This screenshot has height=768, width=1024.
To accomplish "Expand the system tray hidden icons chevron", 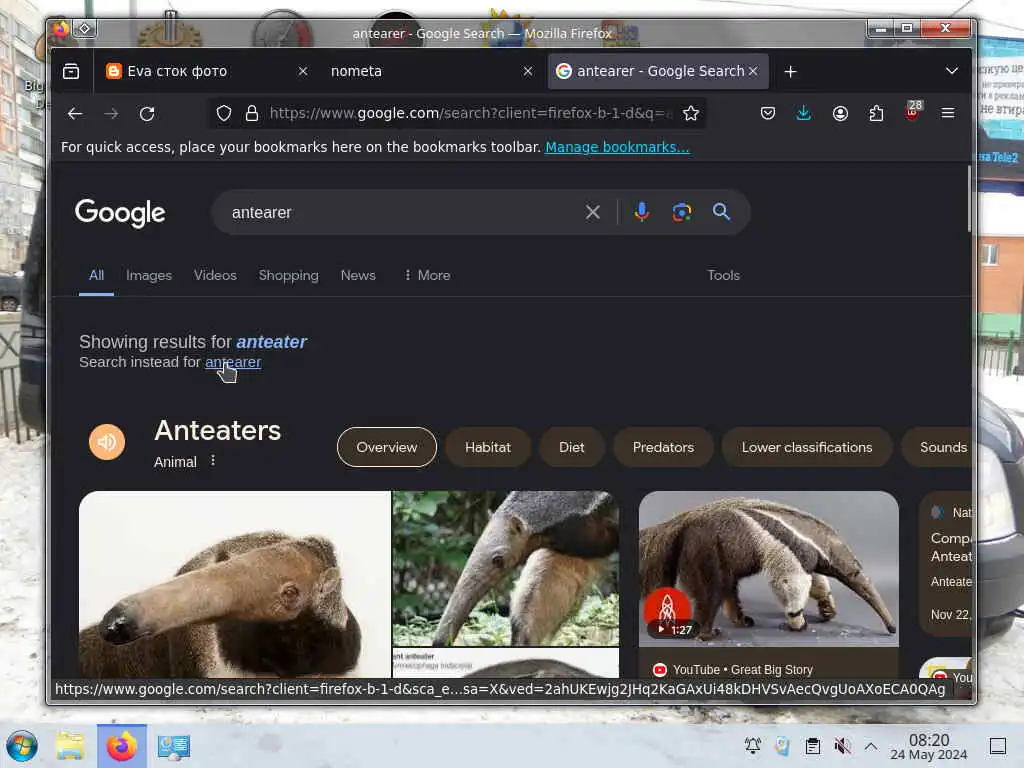I will (871, 746).
